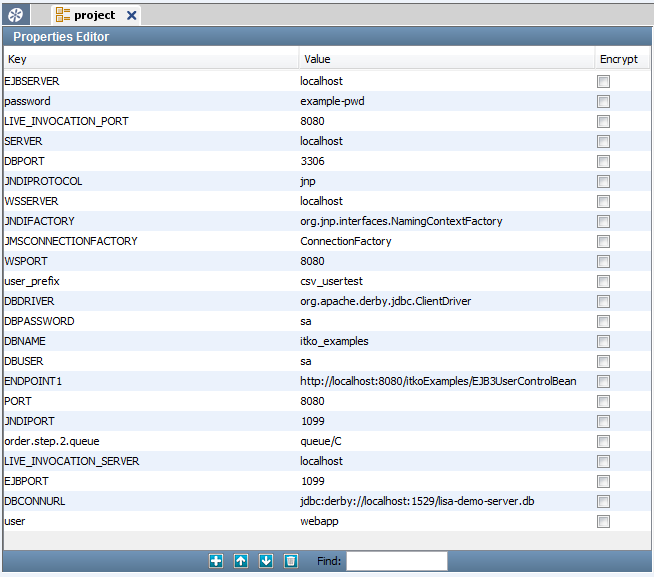Image resolution: width=654 pixels, height=577 pixels.
Task: Select the DBDRIVER key cell
Action: coord(151,301)
